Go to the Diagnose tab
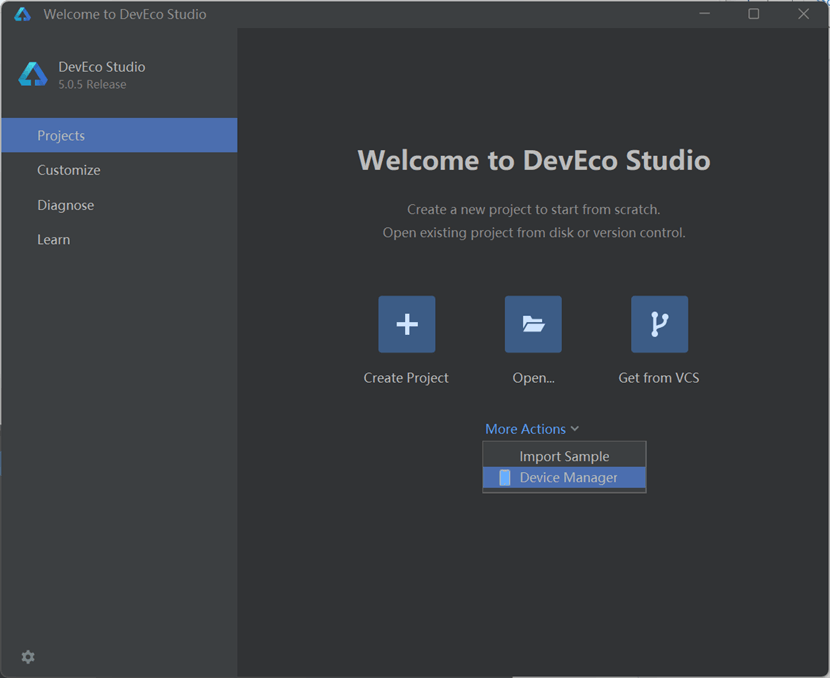The image size is (830, 678). point(120,205)
